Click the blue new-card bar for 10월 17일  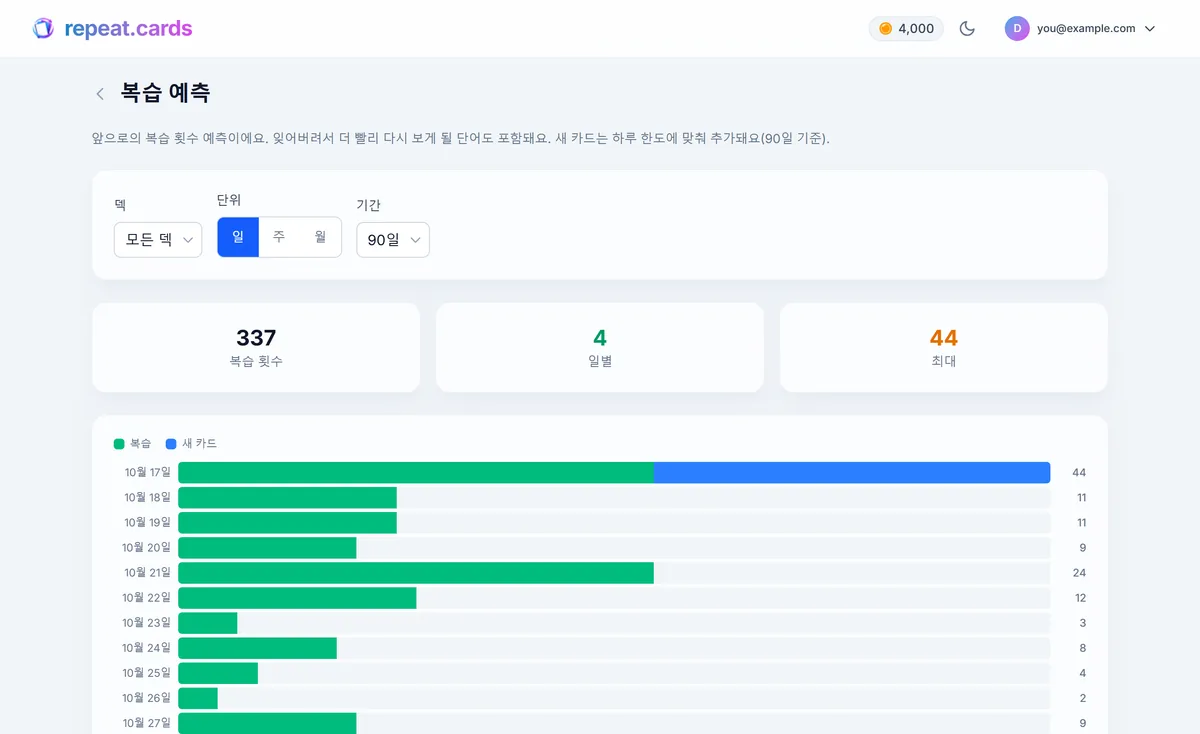(x=852, y=472)
